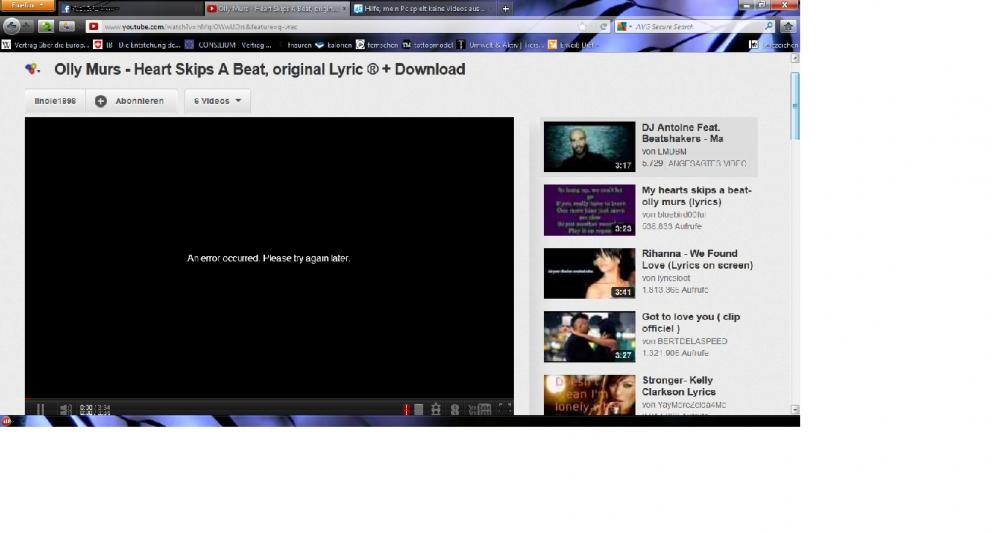Screen dimensions: 1000x533
Task: Open the browser home icon
Action: [x=788, y=26]
